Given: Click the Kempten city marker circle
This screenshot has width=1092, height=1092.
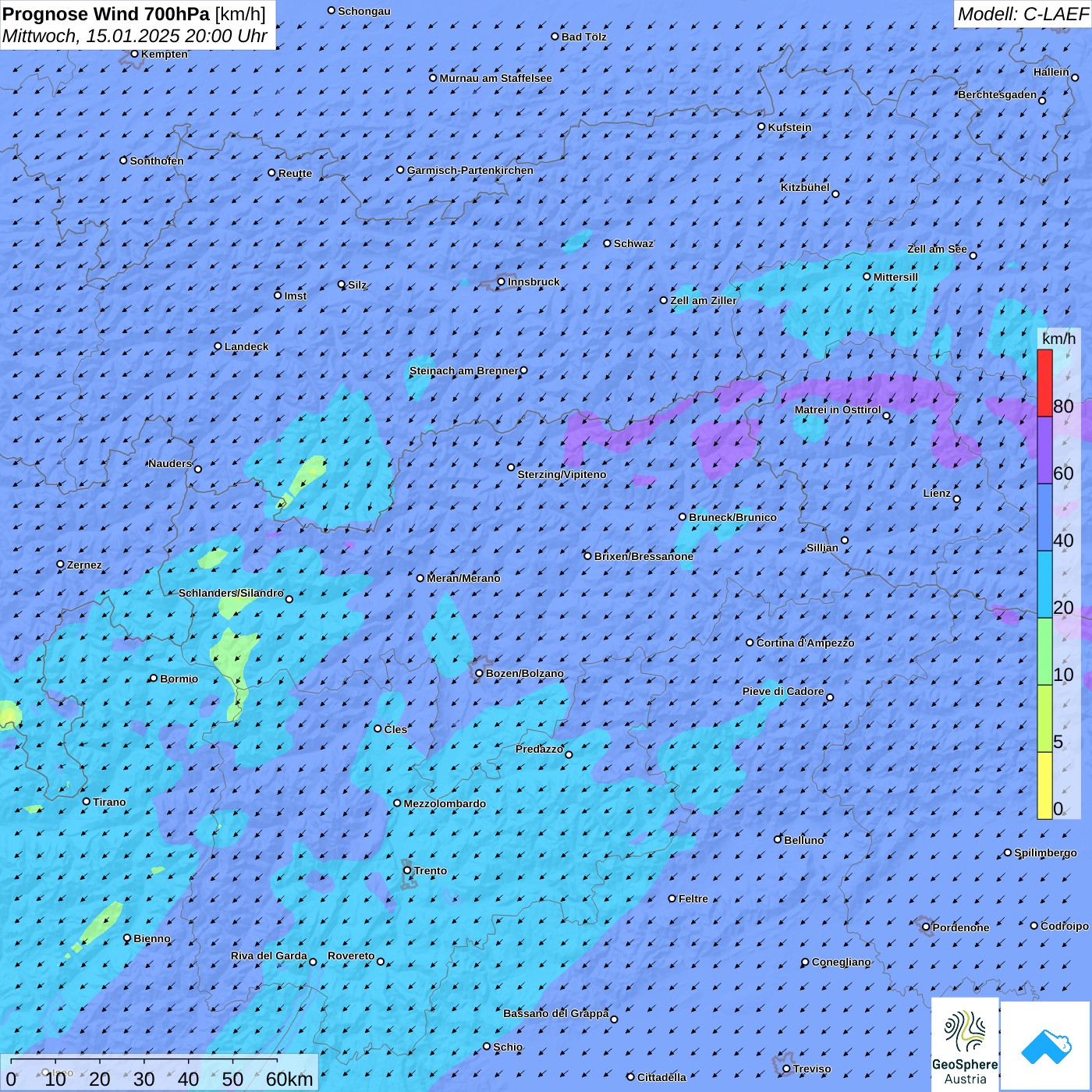Looking at the screenshot, I should click(135, 54).
